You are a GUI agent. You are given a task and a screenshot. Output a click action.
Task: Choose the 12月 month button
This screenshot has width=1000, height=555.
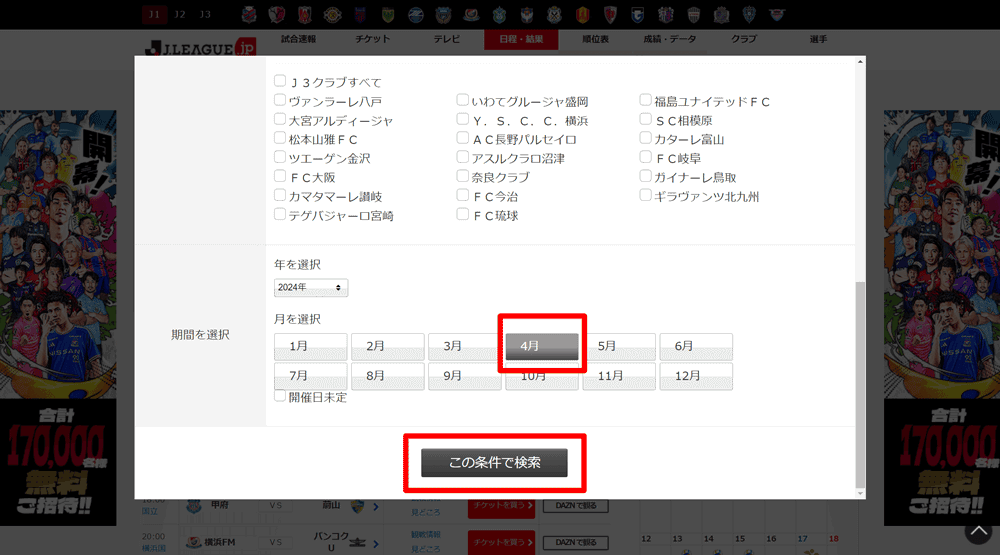(x=696, y=376)
